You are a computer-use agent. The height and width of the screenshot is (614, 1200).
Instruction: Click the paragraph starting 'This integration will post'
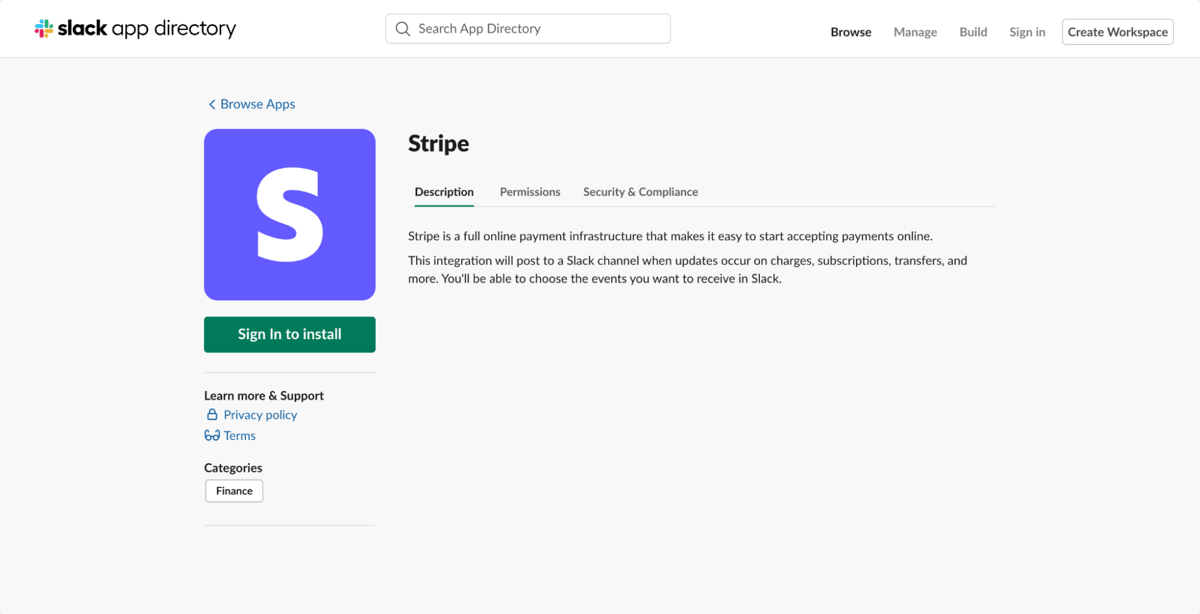coord(688,270)
